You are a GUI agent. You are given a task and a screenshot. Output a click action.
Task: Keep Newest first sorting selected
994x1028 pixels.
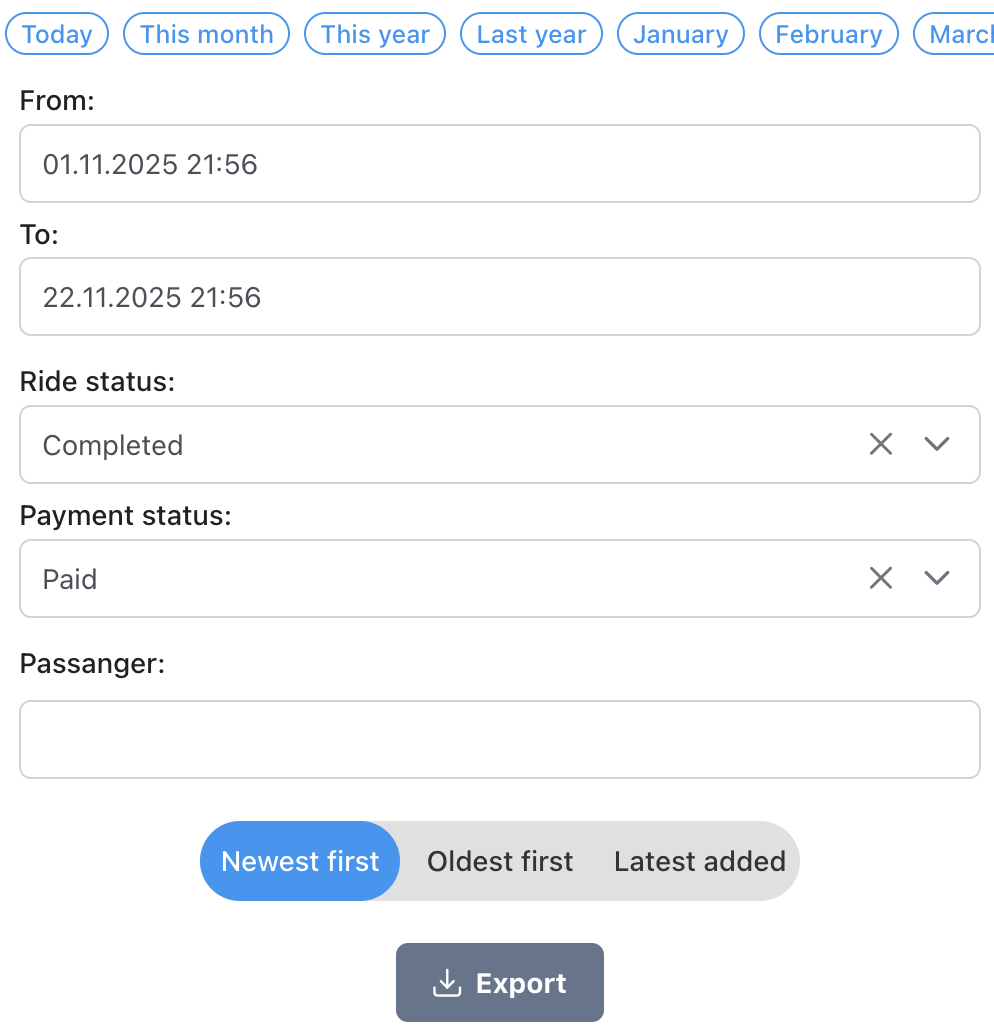tap(300, 861)
